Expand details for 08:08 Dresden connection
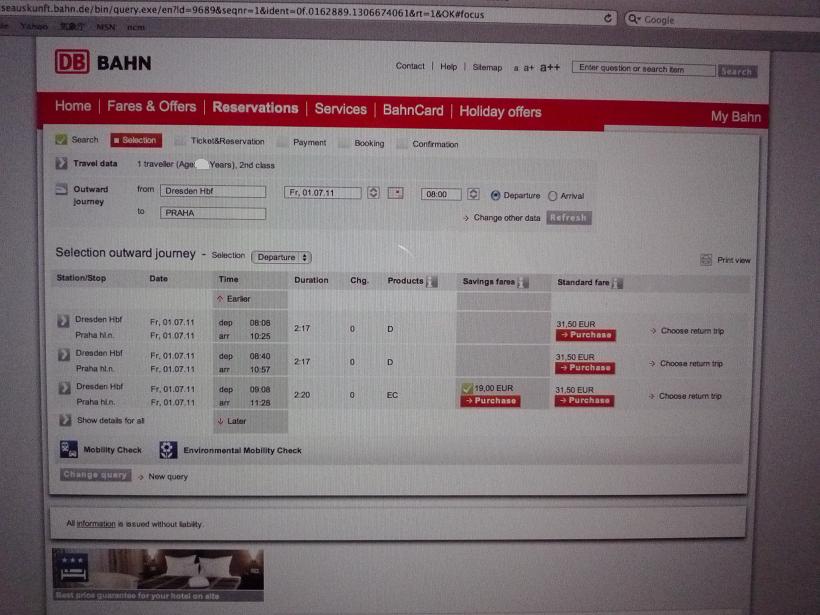 pos(63,321)
